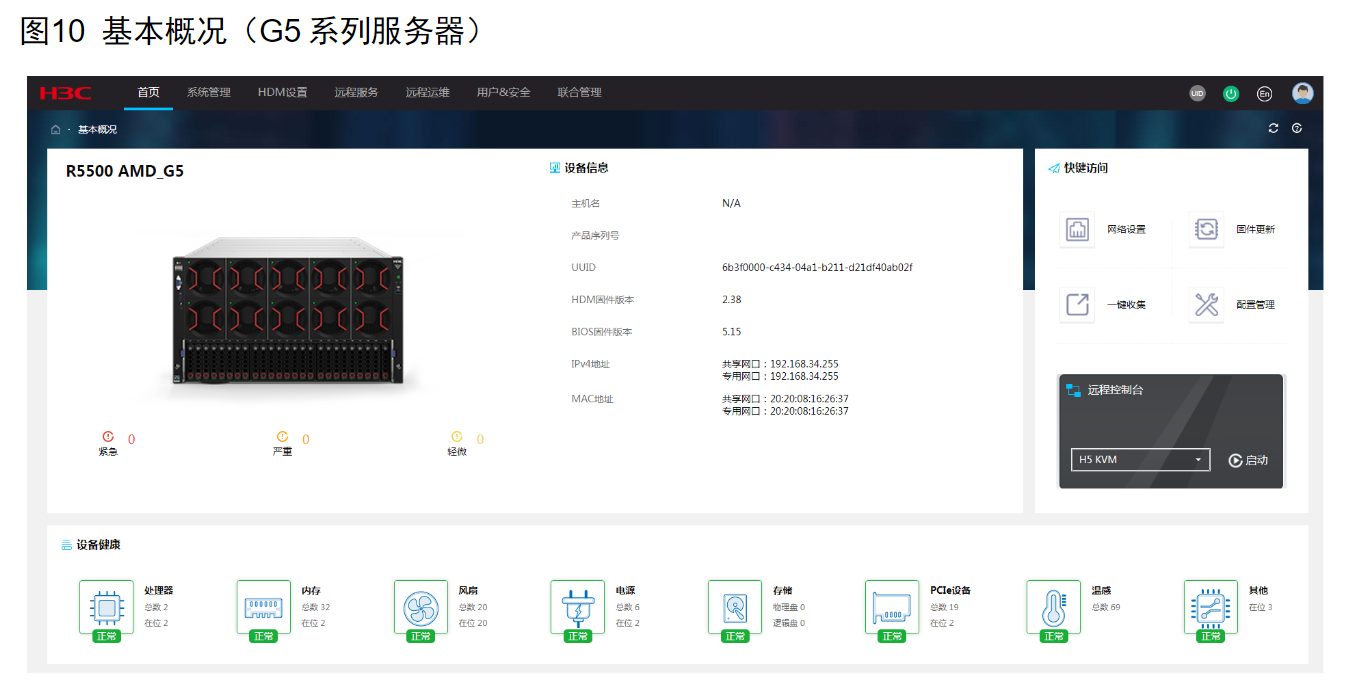This screenshot has width=1350, height=690.
Task: Open the H5 KVM dropdown
Action: [x=1140, y=460]
